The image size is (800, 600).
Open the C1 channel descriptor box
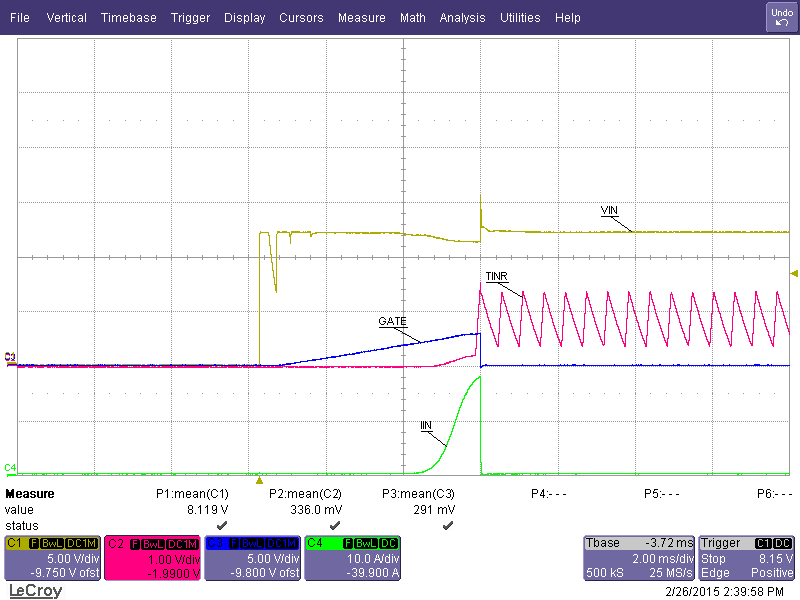(x=52, y=558)
